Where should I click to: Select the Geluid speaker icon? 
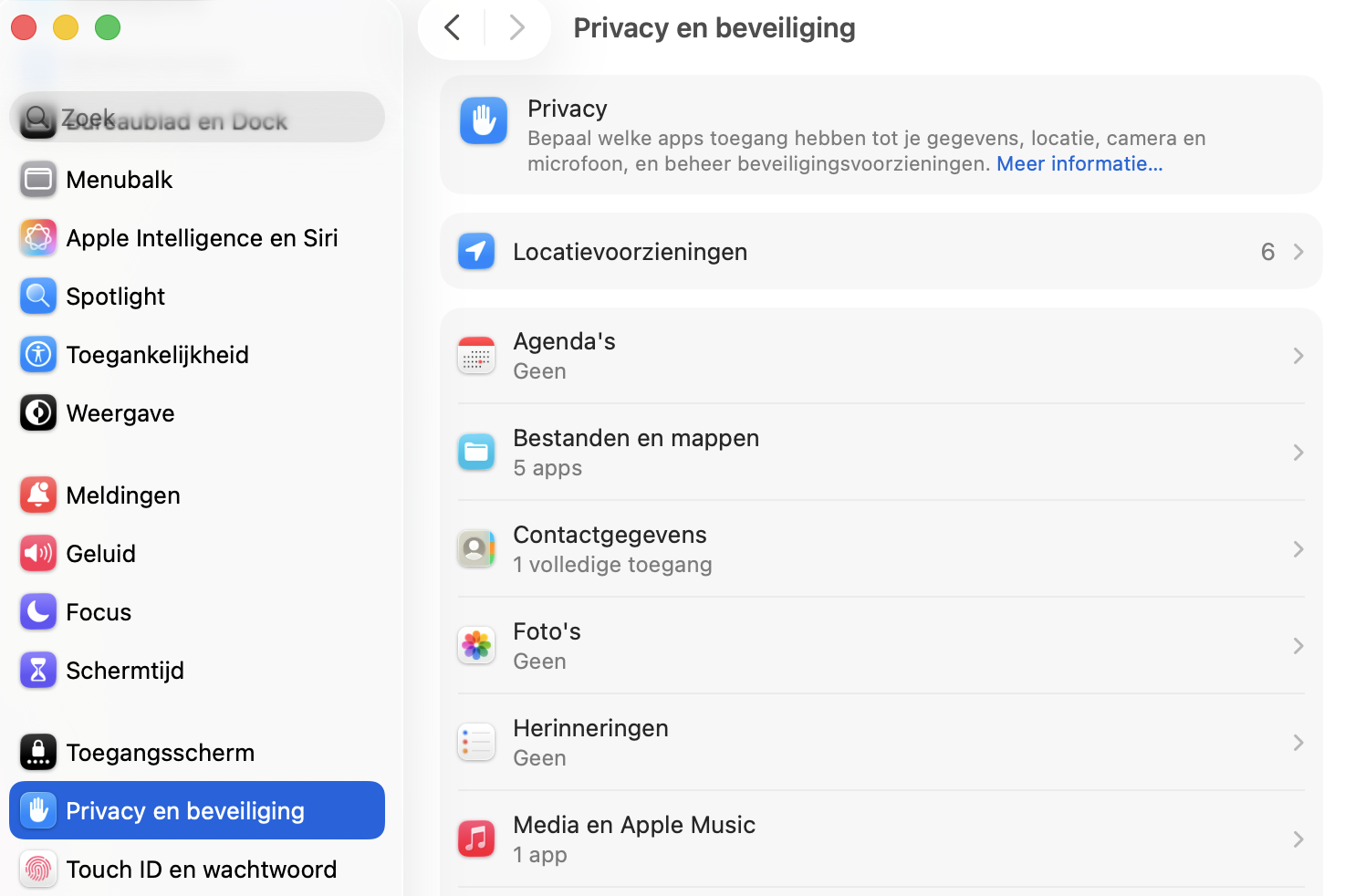coord(37,553)
